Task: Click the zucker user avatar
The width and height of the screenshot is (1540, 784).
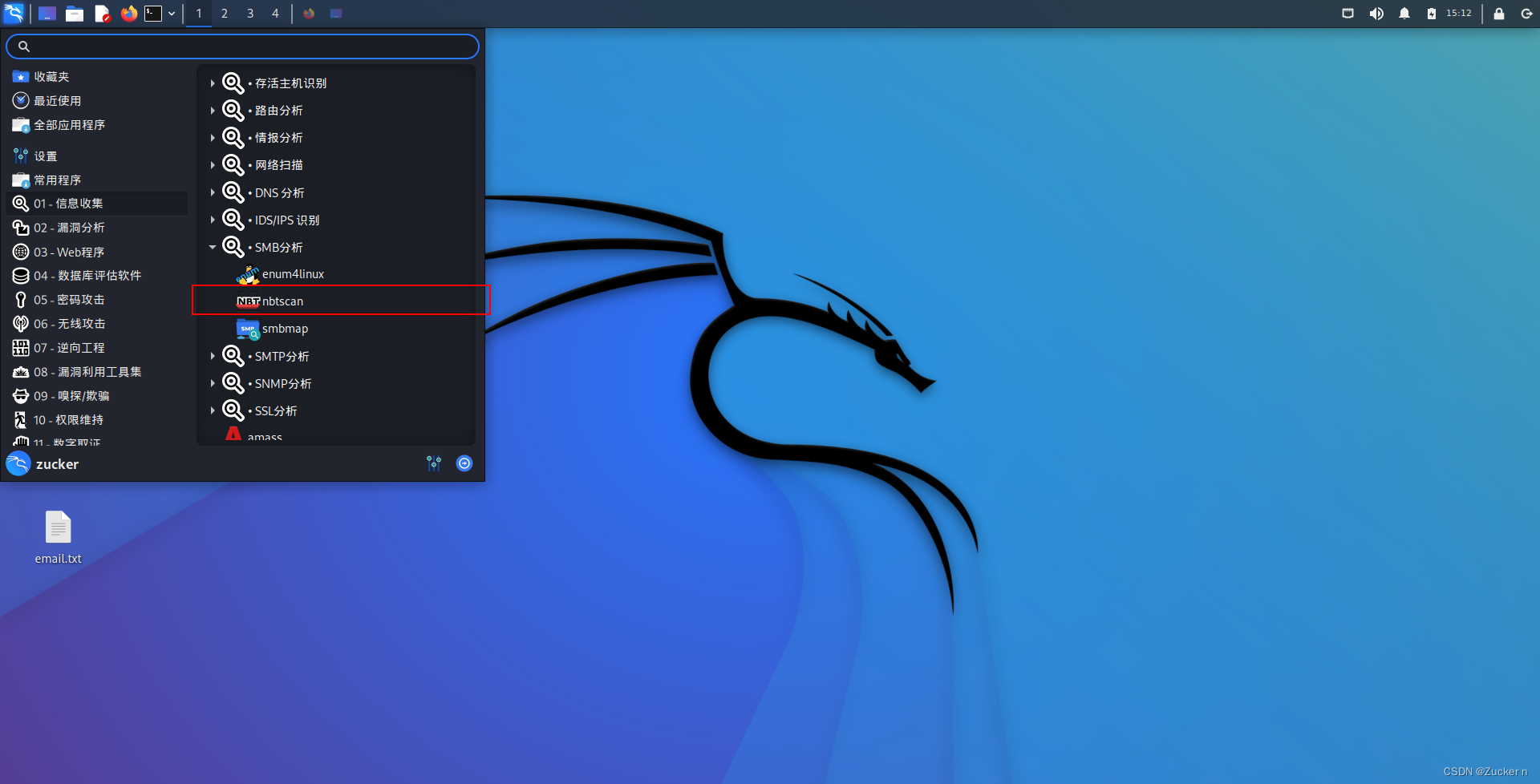Action: pyautogui.click(x=18, y=464)
